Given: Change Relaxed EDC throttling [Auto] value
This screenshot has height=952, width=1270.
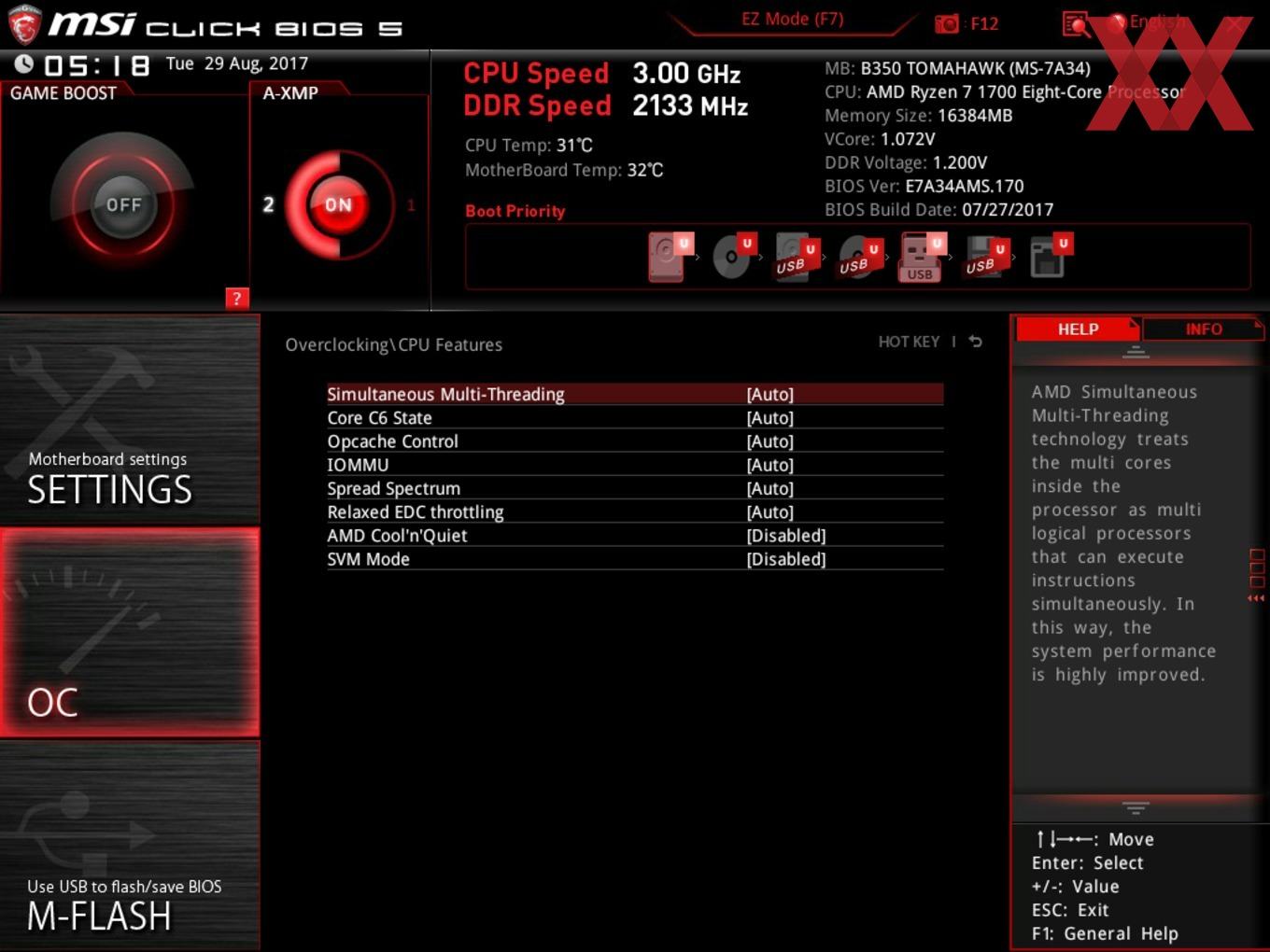Looking at the screenshot, I should 770,511.
